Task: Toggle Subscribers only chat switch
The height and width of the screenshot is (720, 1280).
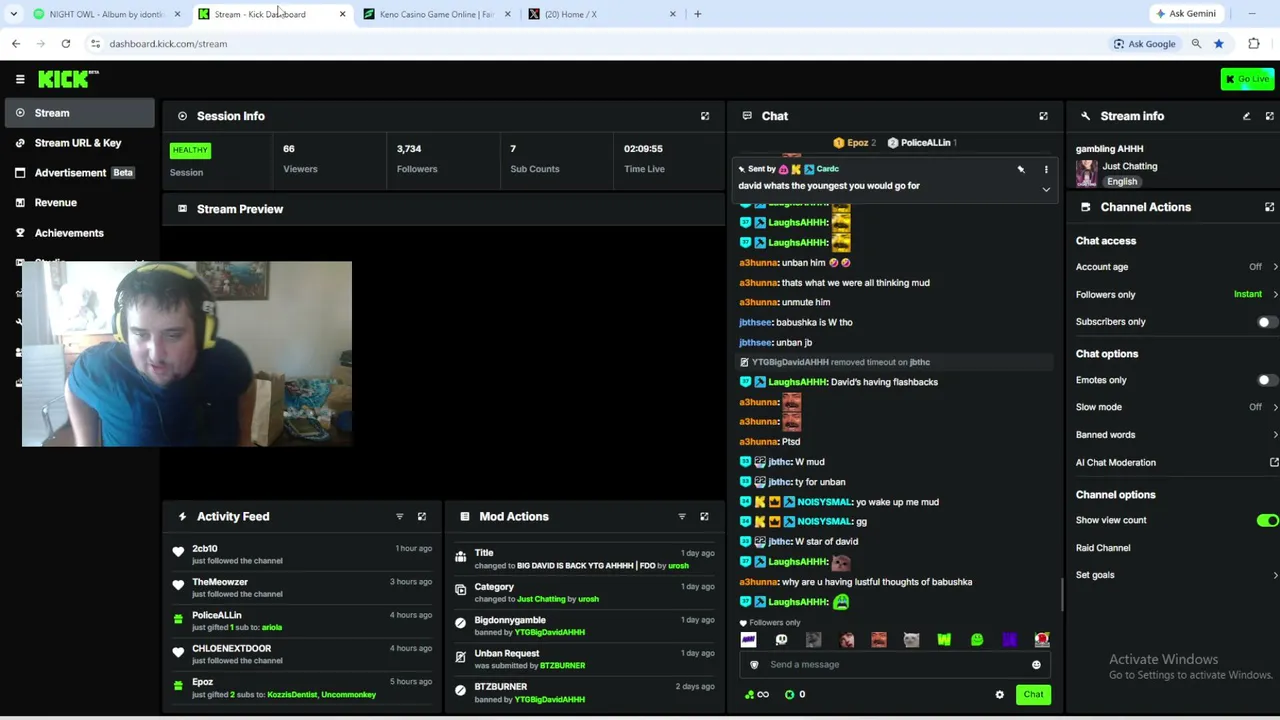Action: [1266, 322]
